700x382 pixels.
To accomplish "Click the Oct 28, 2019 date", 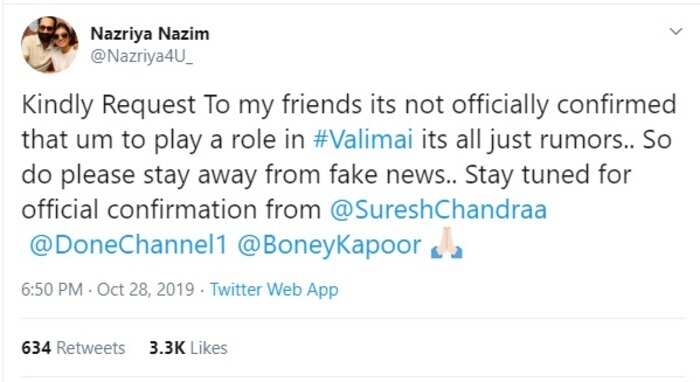I will point(146,289).
